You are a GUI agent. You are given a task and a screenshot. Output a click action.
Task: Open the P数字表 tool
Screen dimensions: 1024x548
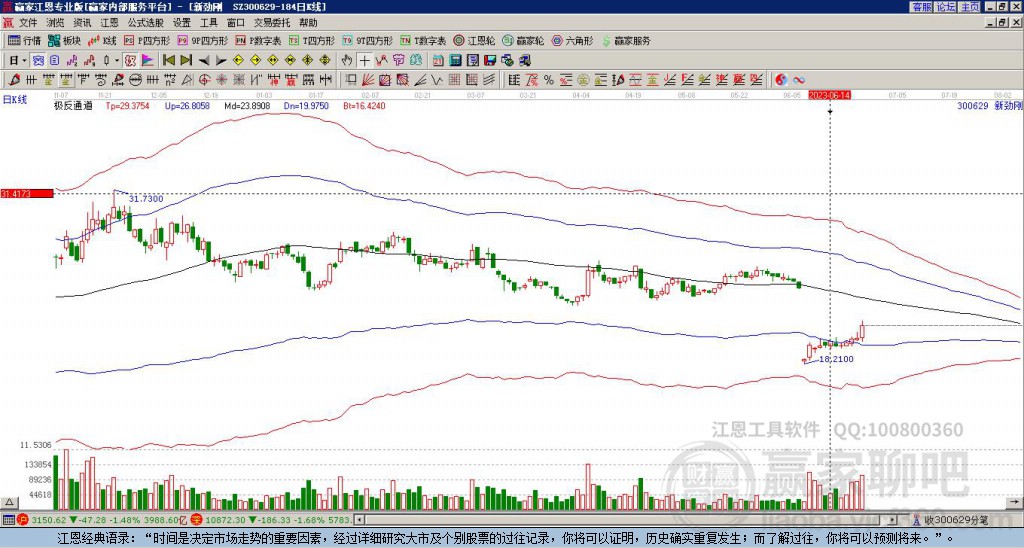click(x=259, y=40)
